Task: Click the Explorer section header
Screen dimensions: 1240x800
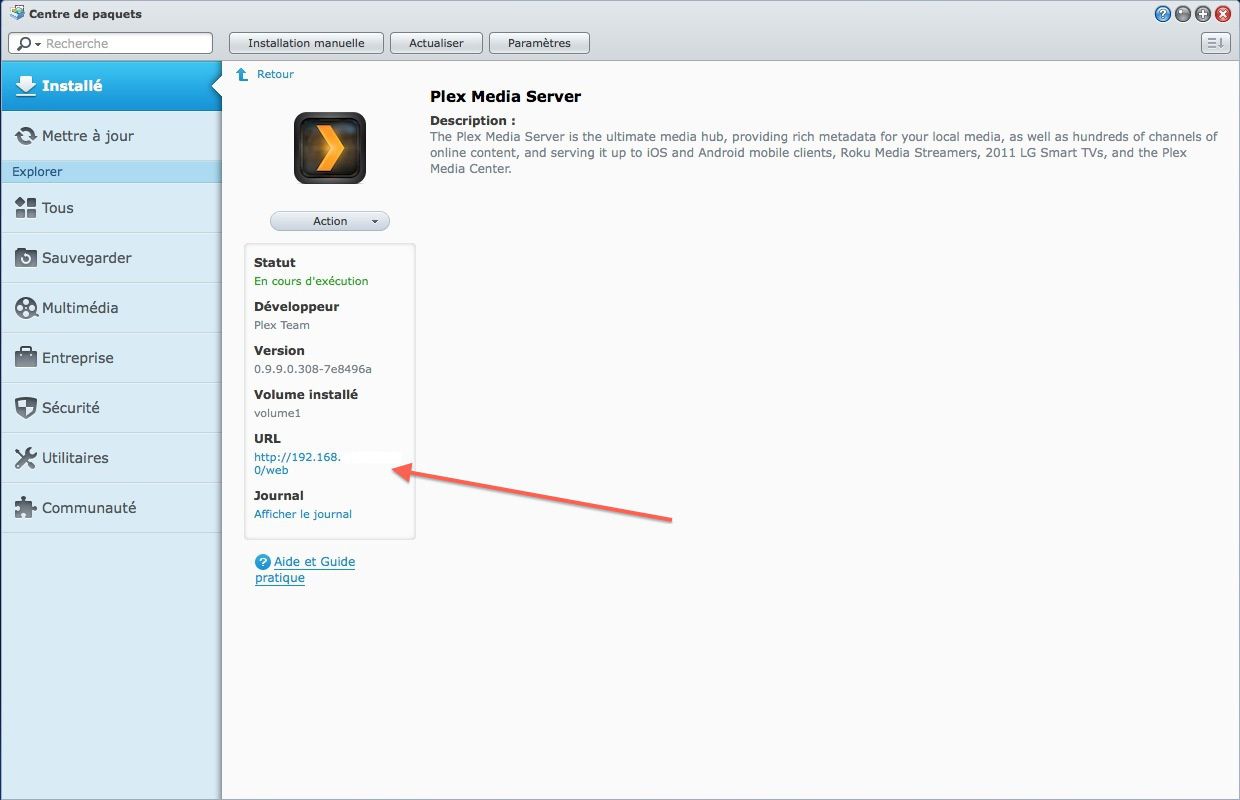Action: (x=111, y=172)
